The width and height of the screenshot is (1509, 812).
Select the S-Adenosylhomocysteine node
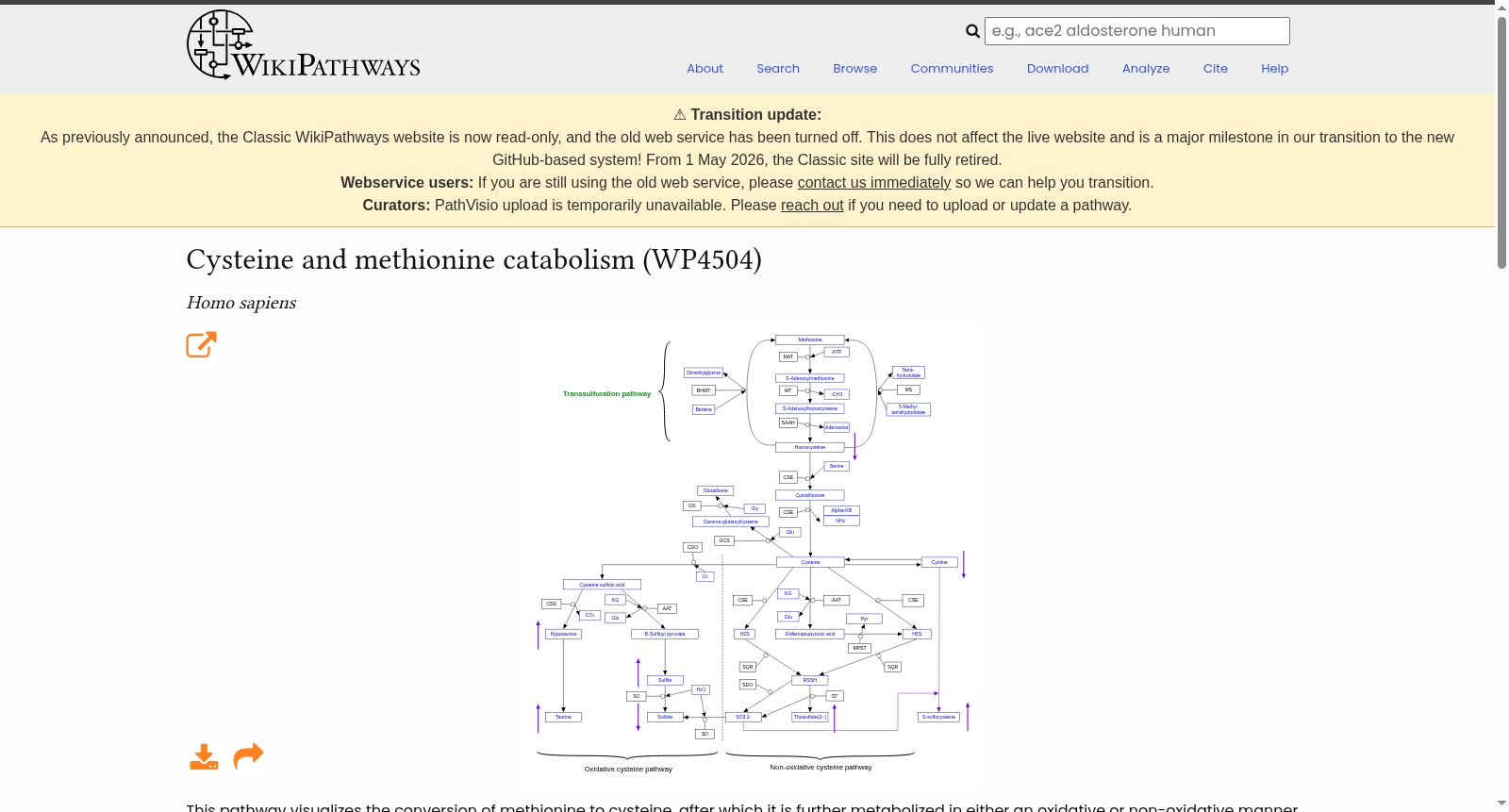(810, 408)
